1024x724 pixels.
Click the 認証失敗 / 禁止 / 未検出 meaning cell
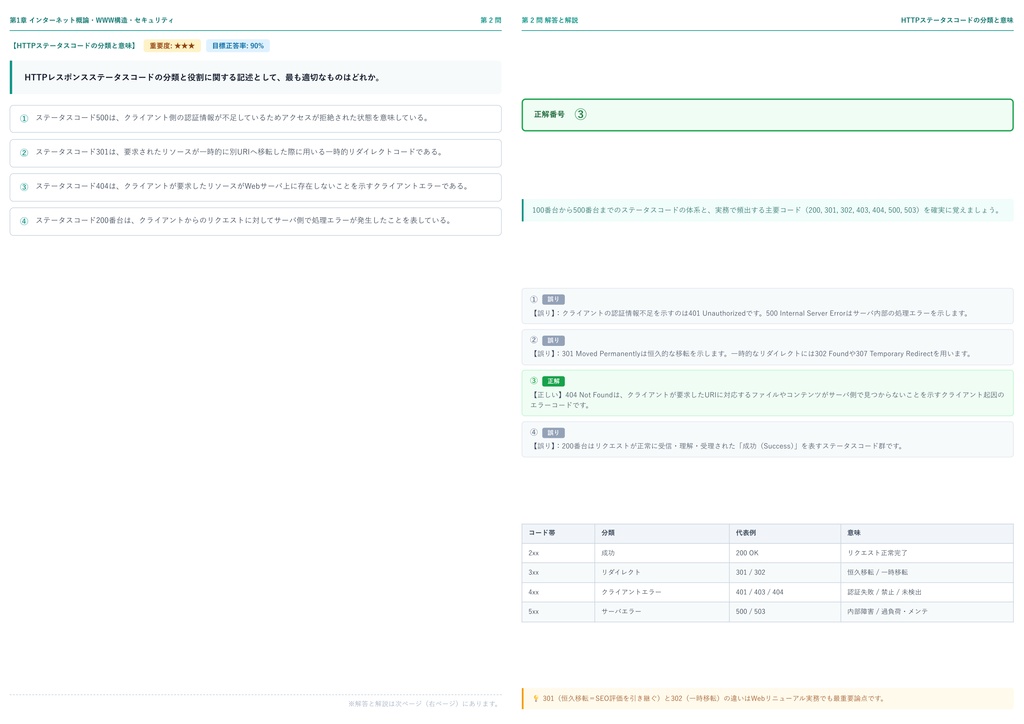click(927, 592)
